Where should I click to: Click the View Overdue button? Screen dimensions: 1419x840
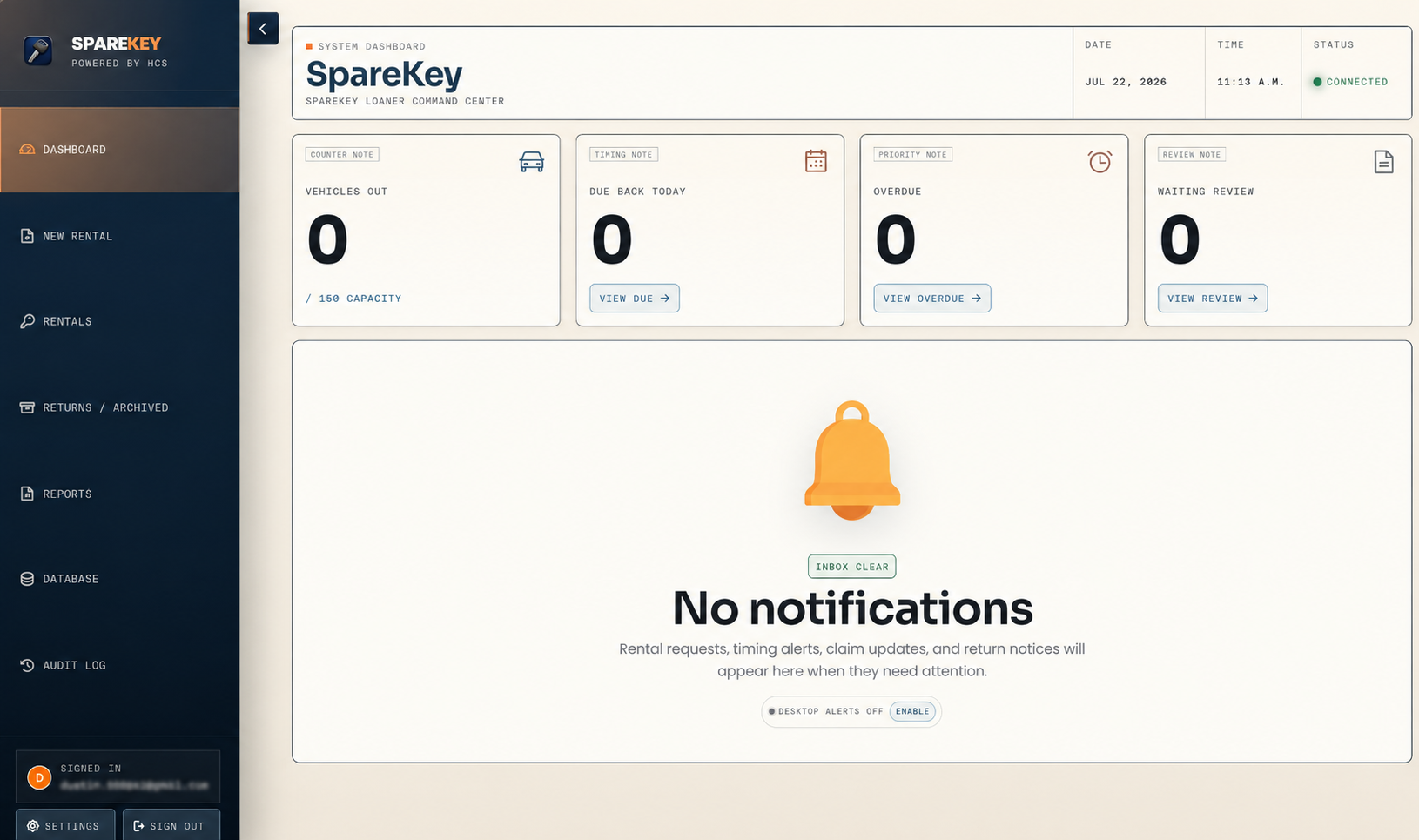point(932,299)
